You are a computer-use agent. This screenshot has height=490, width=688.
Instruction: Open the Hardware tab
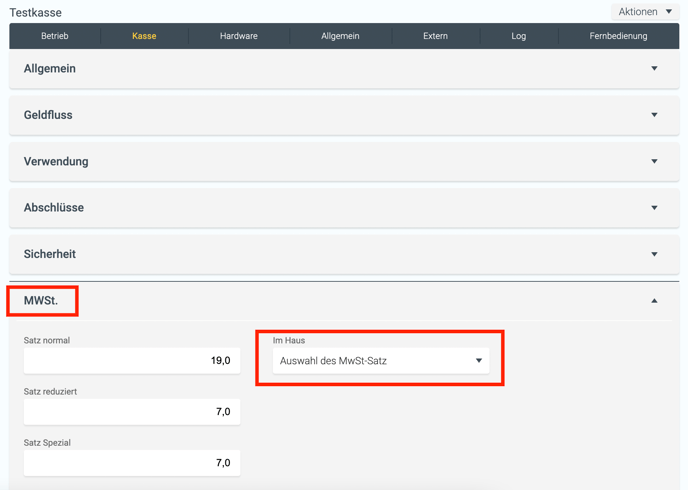(x=238, y=36)
